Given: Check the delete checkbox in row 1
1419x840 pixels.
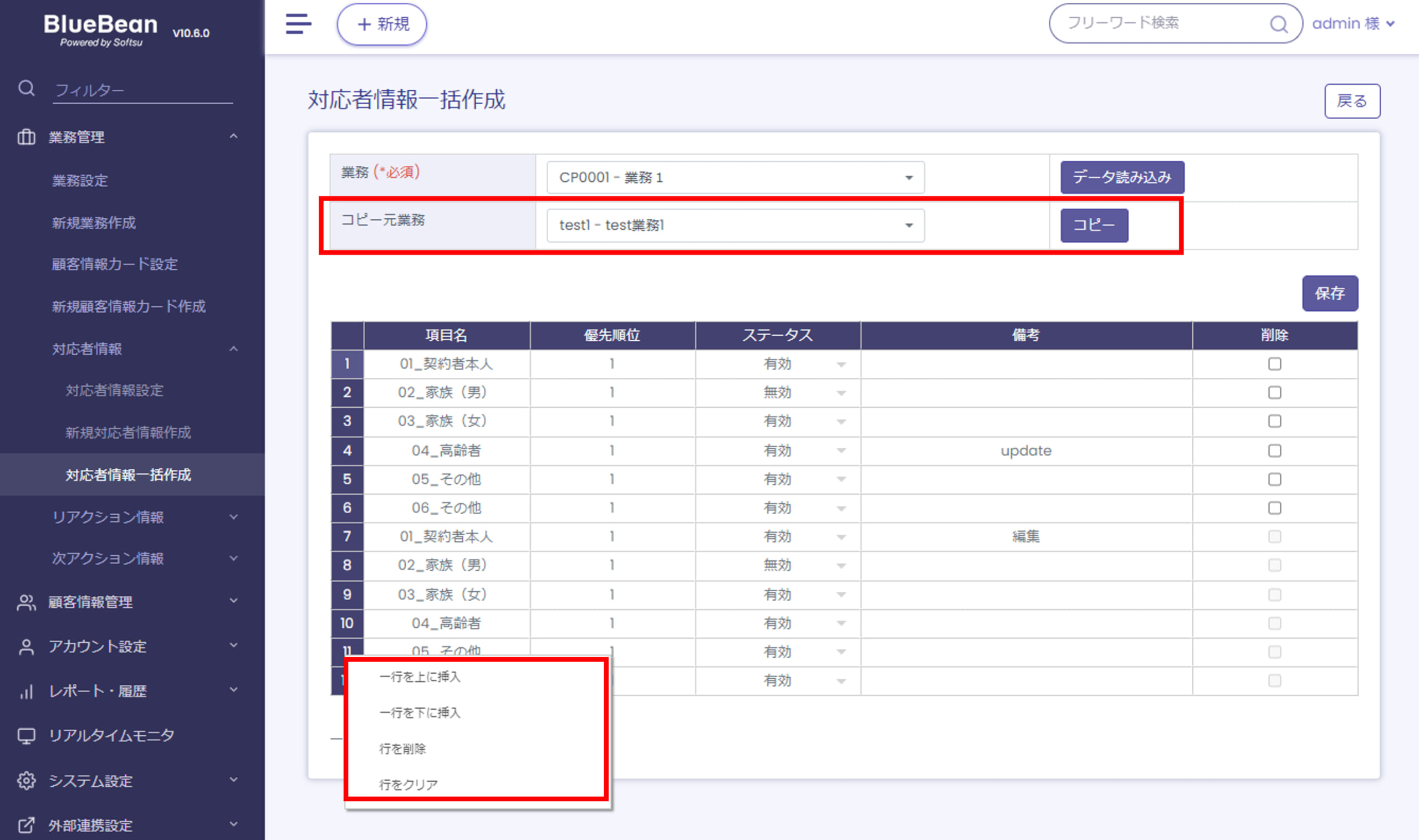Looking at the screenshot, I should (x=1274, y=364).
